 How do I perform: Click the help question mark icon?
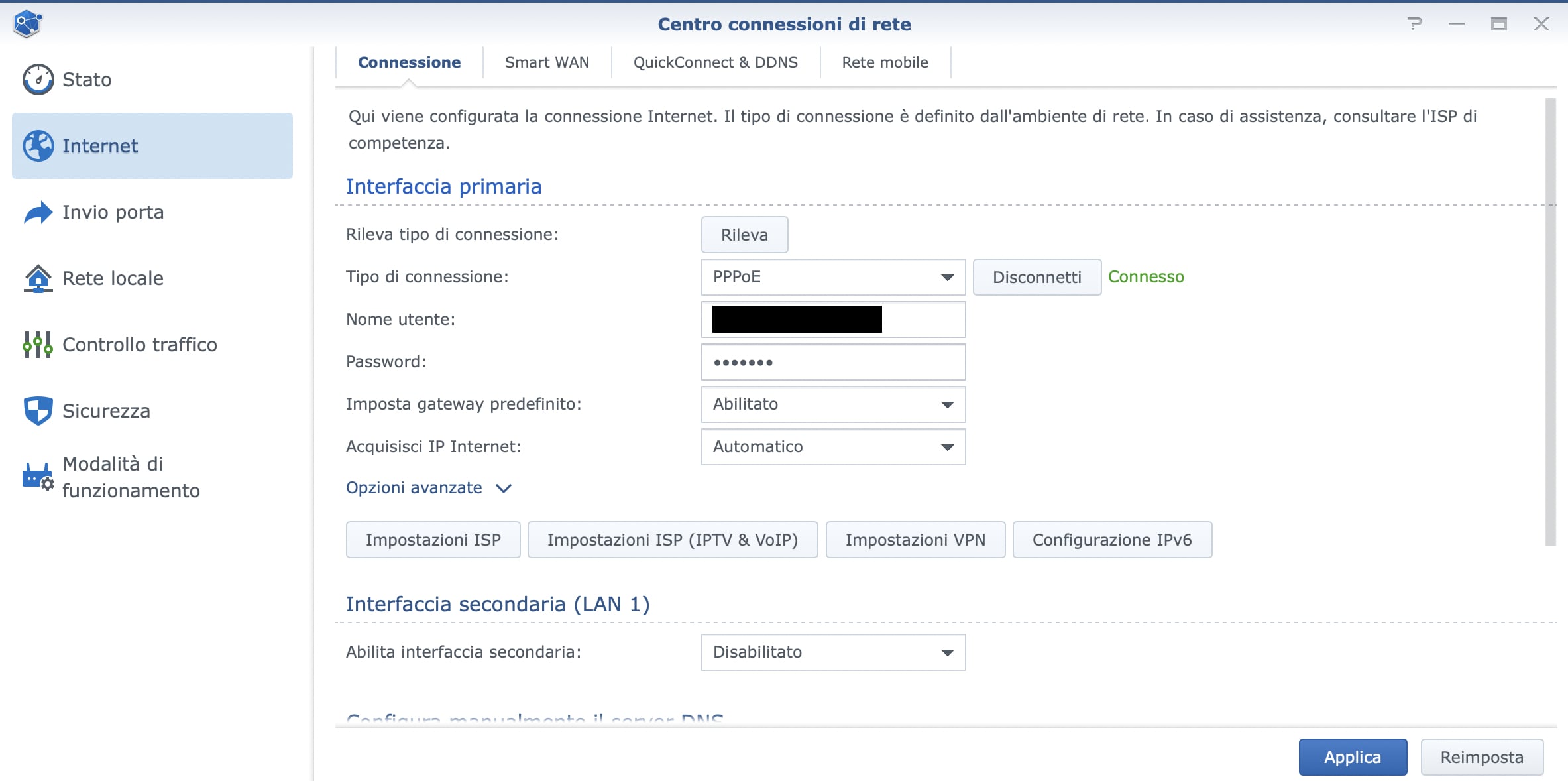click(1414, 25)
